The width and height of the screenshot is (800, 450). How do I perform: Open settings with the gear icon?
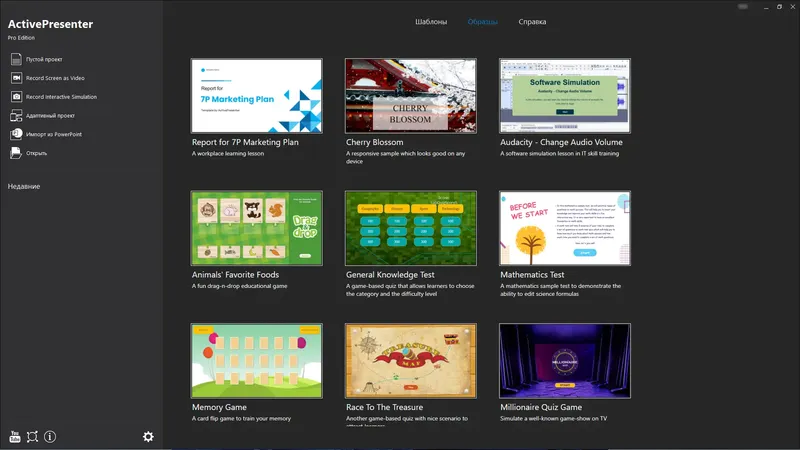click(148, 437)
